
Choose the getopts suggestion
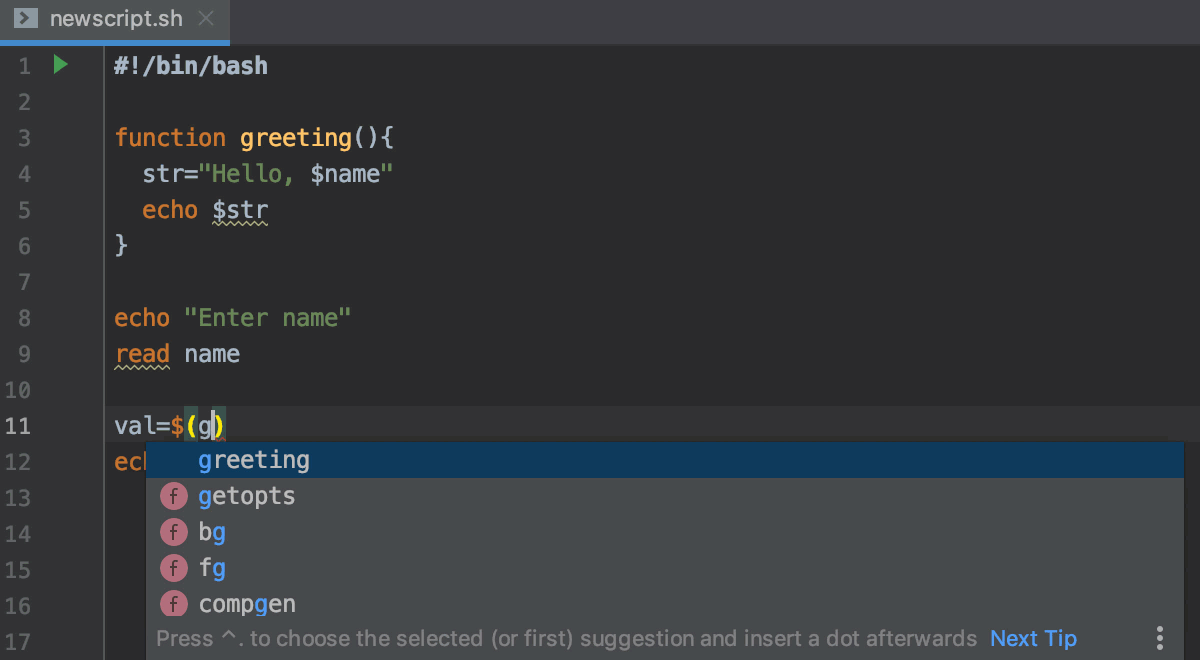246,496
